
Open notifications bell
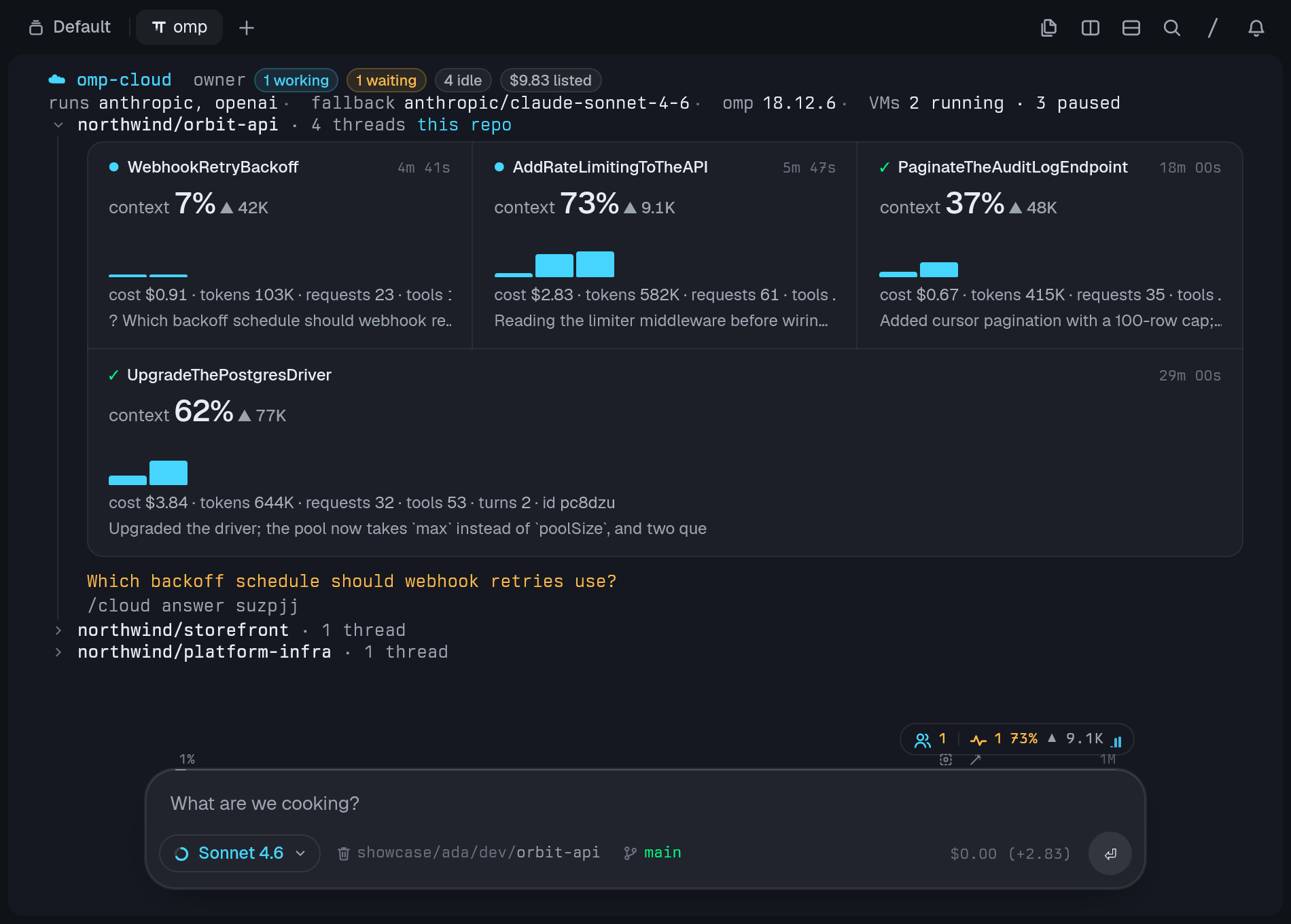(1256, 28)
